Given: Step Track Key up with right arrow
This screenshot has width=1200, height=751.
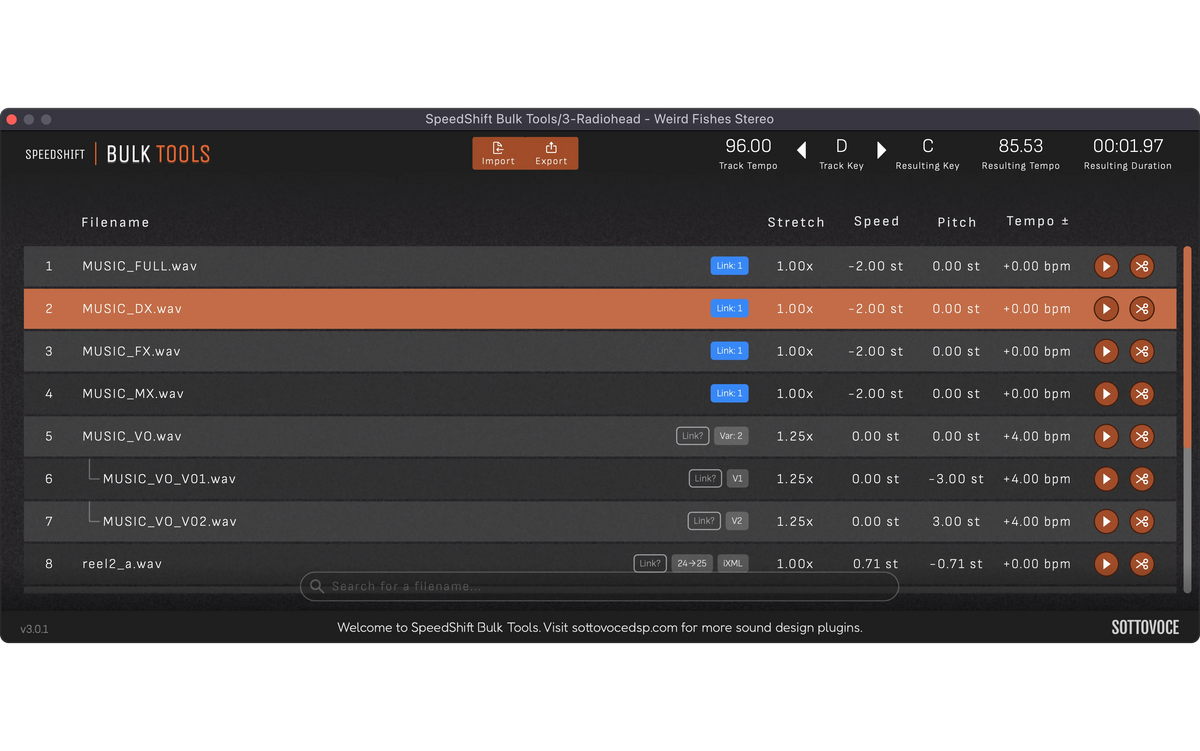Looking at the screenshot, I should point(881,151).
